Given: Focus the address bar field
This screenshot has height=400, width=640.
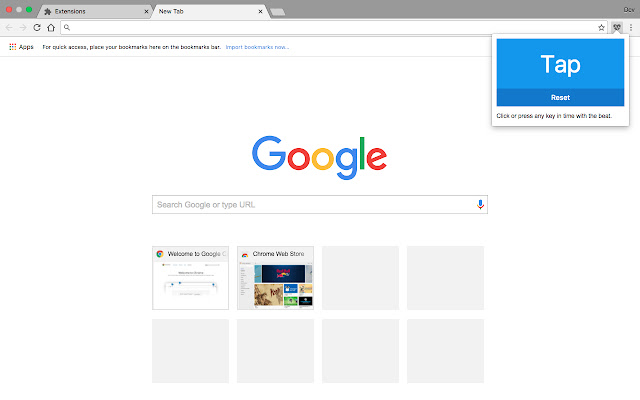Looking at the screenshot, I should [x=334, y=27].
